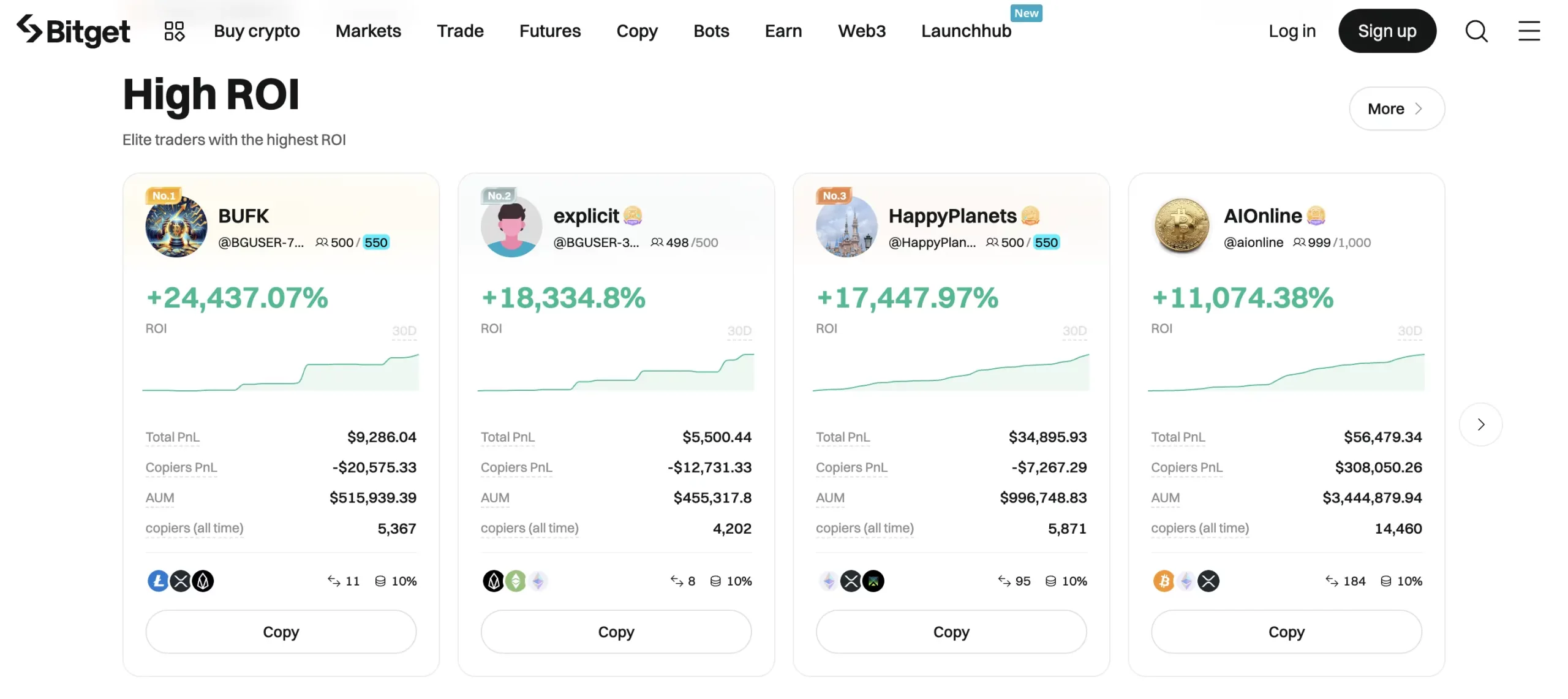Click AIOnline trader profile icon

[1181, 225]
